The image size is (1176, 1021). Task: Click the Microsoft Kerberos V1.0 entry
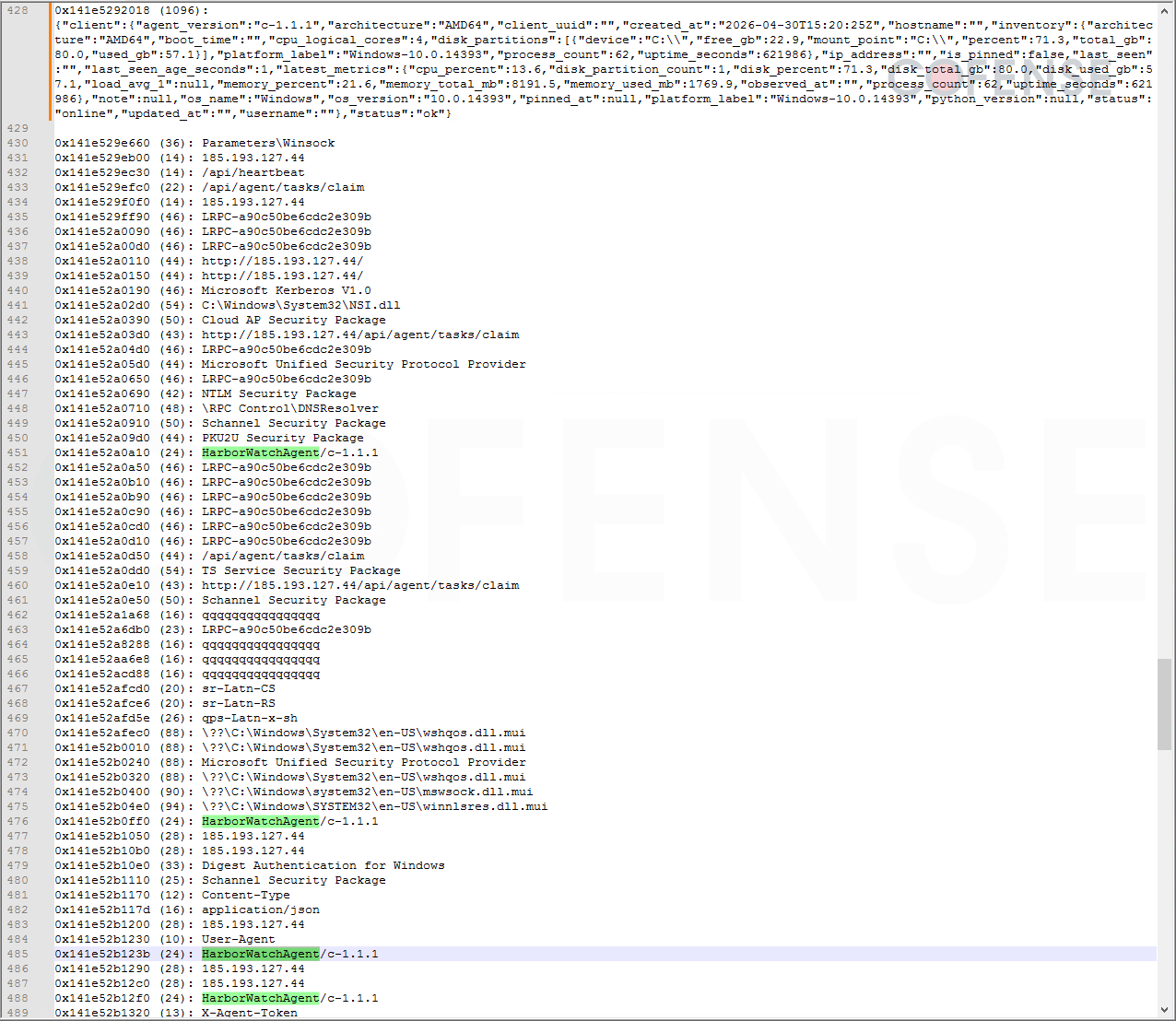(287, 290)
